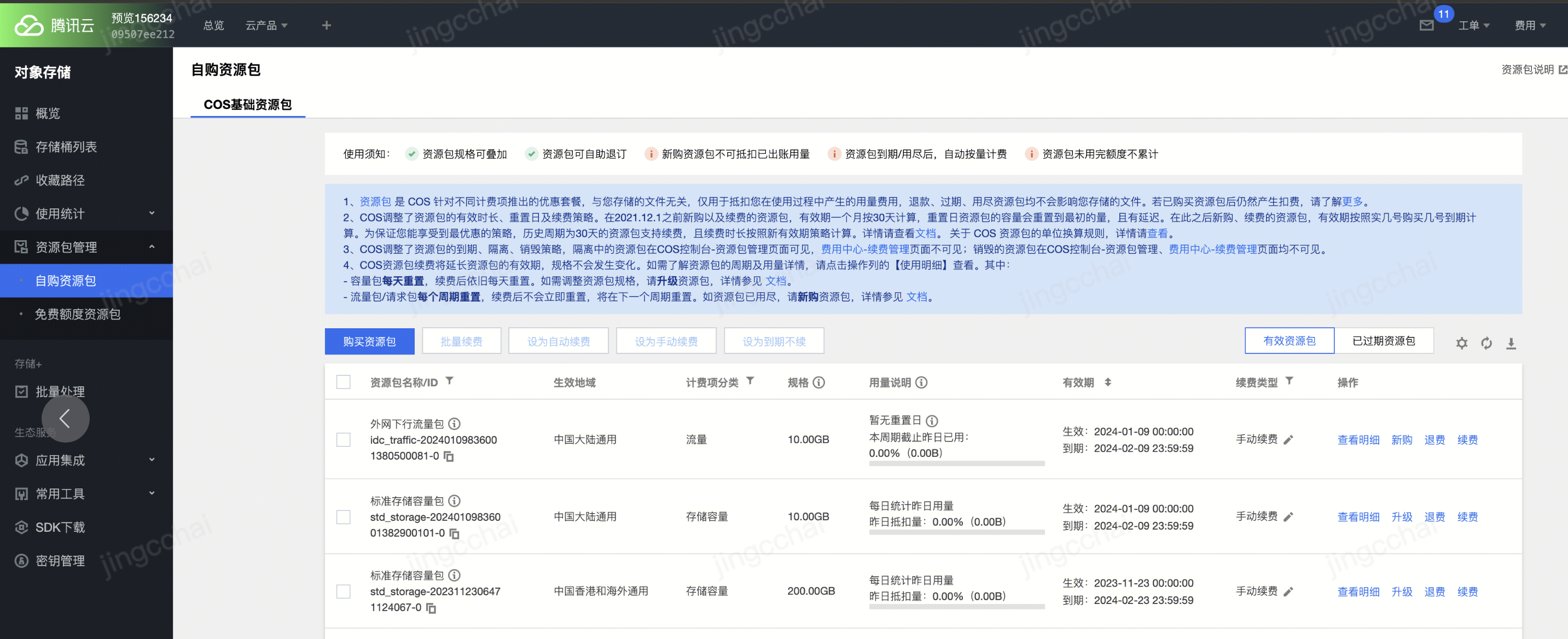1568x639 pixels.
Task: Open the mail messages icon
Action: [1426, 26]
